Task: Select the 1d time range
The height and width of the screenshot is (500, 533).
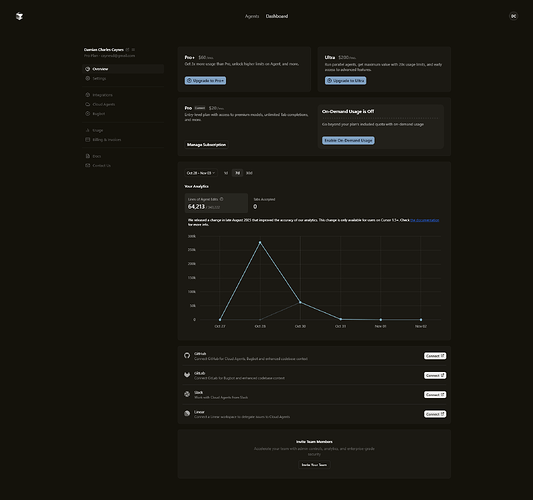Action: (226, 173)
